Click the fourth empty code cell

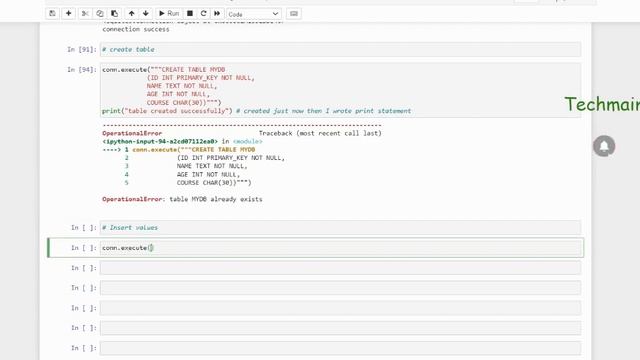340,328
